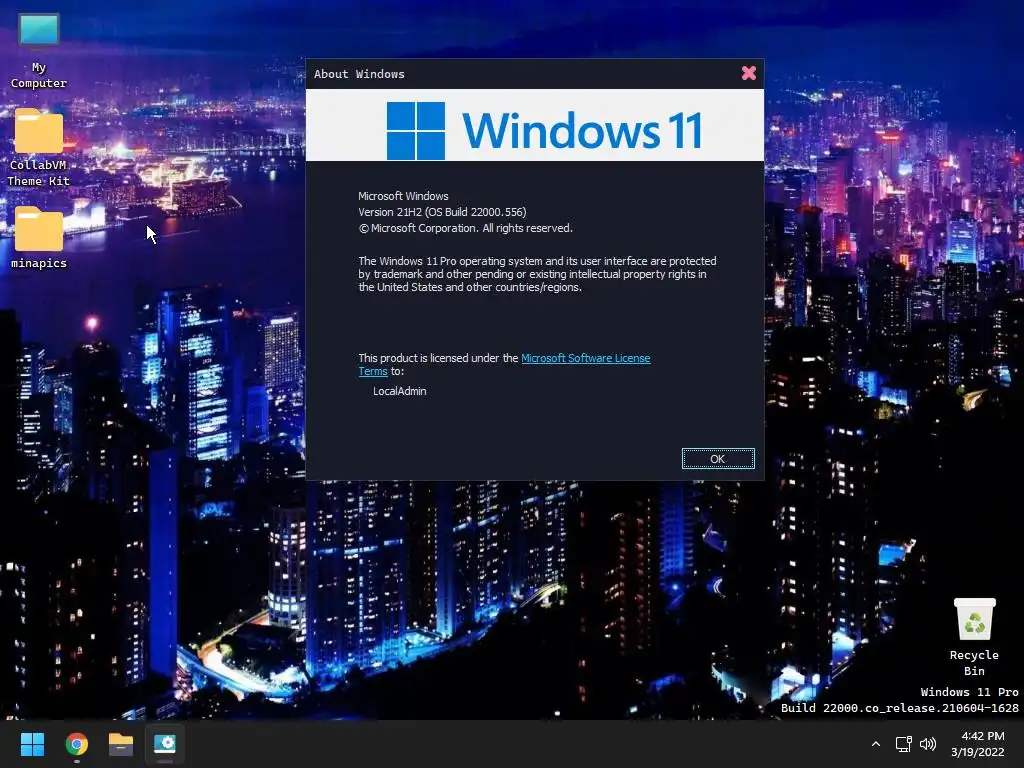Click the Windows 11 logo banner
This screenshot has width=1024, height=768.
[535, 125]
